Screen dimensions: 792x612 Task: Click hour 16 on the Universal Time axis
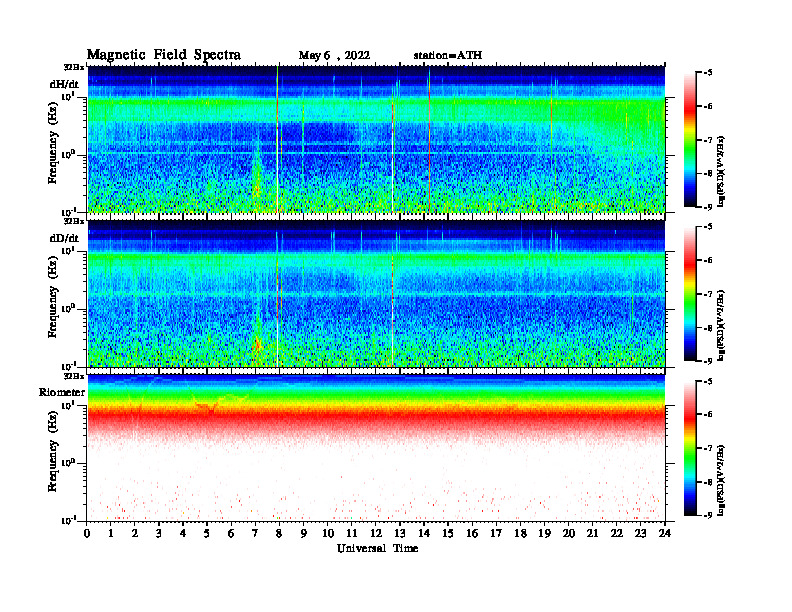pos(472,533)
